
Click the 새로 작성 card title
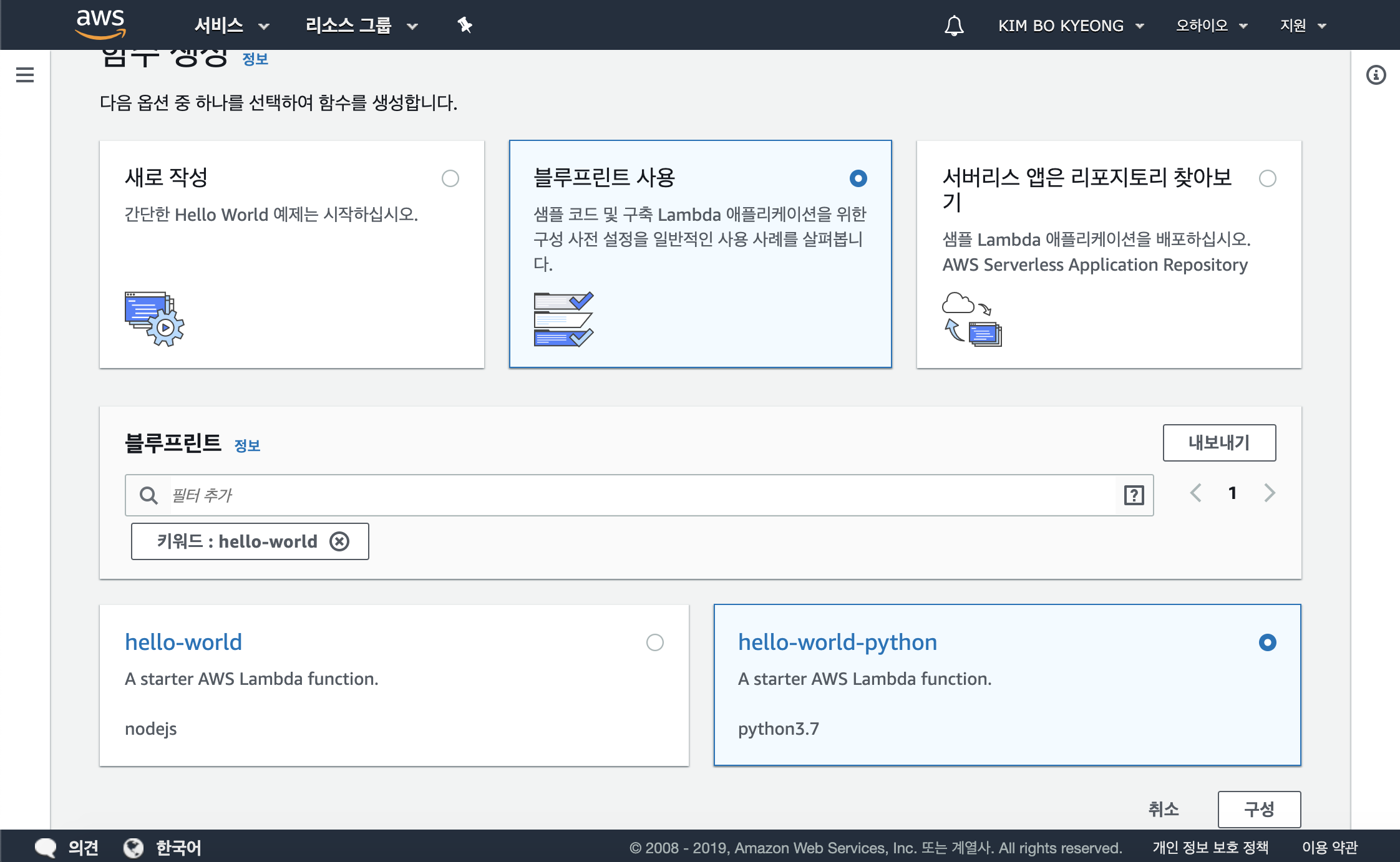click(x=166, y=177)
